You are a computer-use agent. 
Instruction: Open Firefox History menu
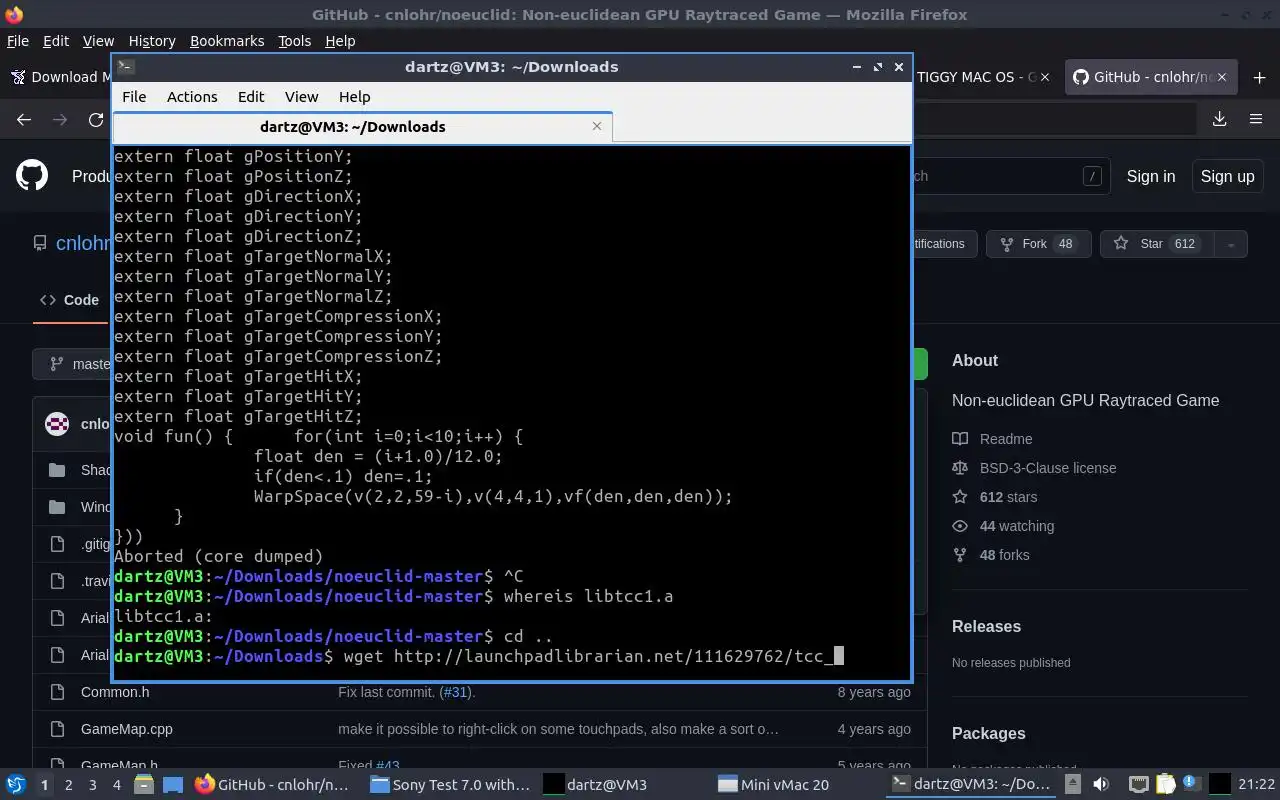point(152,41)
